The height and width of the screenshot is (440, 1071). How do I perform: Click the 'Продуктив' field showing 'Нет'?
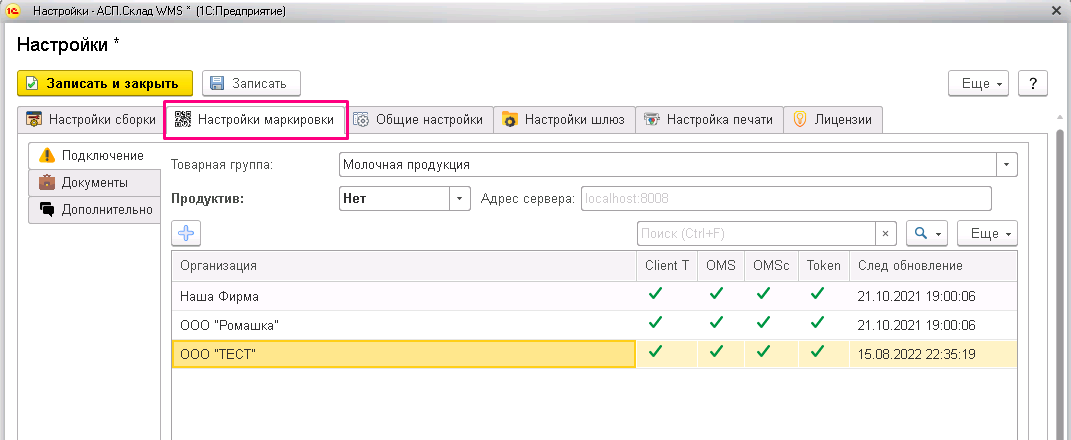(x=394, y=199)
